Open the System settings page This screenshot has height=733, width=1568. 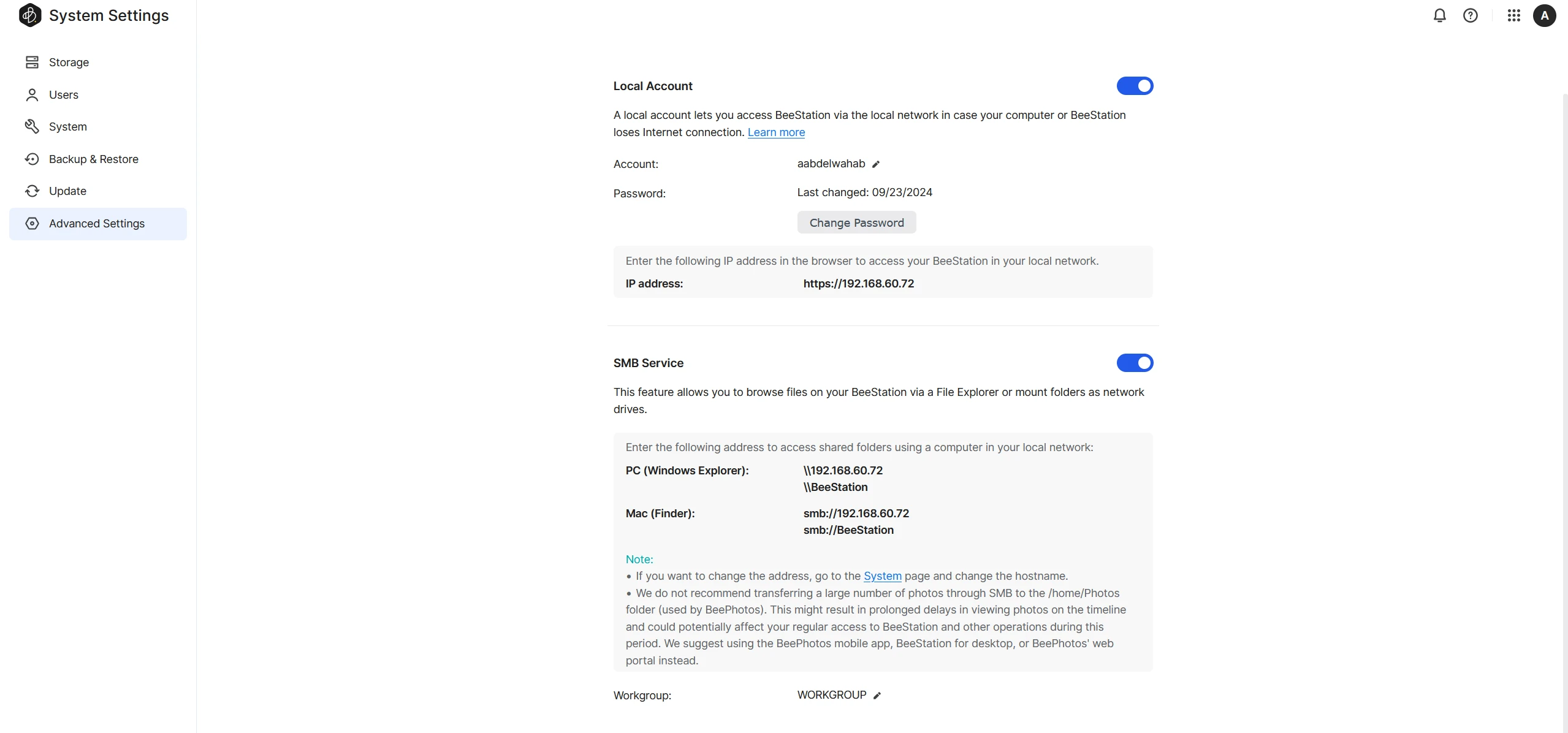(x=68, y=127)
